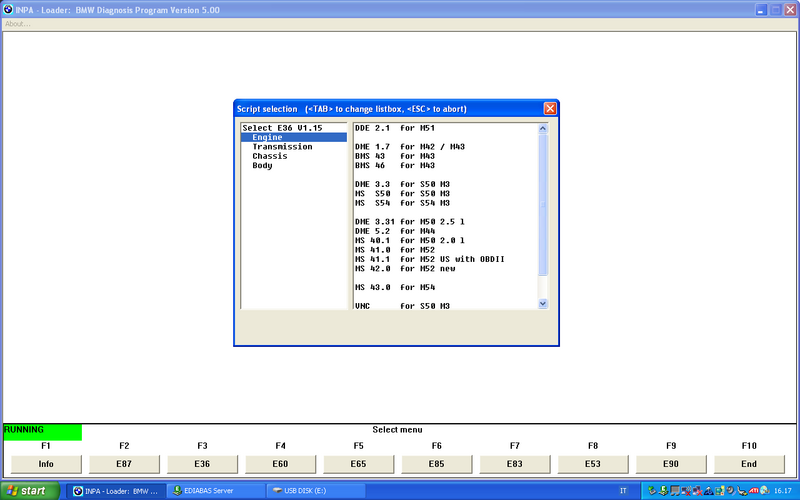Viewport: 800px width, 500px height.
Task: Choose 'MS 42.0 for M52 new'
Action: point(405,268)
